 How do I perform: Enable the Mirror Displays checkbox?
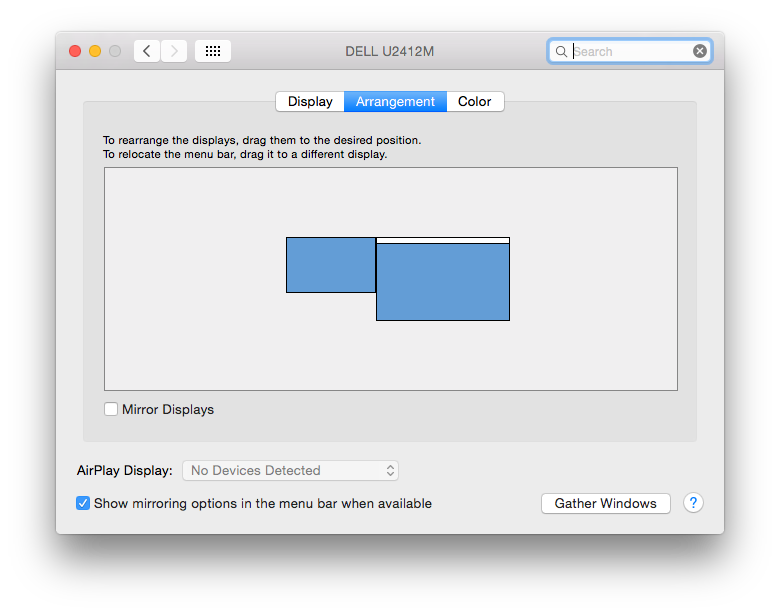tap(111, 409)
